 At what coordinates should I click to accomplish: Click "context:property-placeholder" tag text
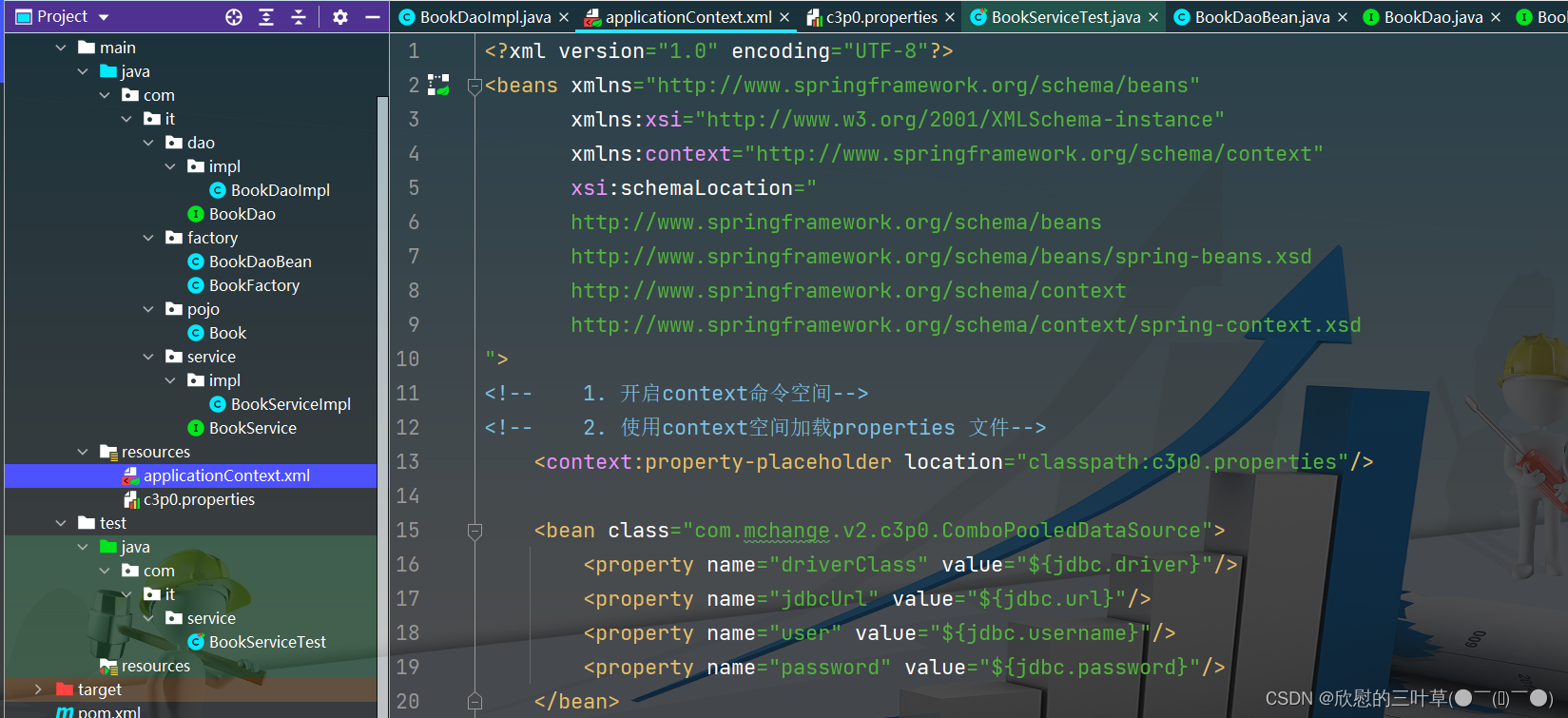[719, 461]
